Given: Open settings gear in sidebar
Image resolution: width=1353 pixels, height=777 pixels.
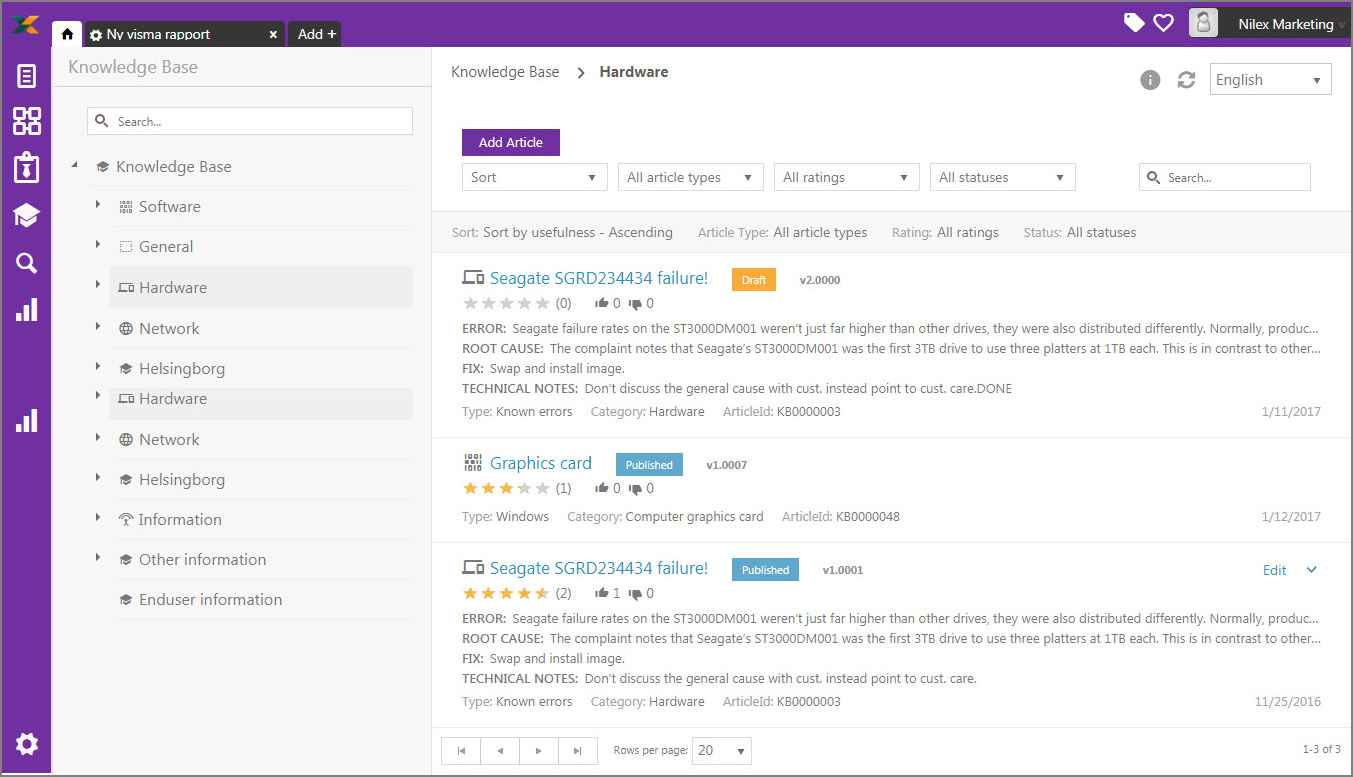Looking at the screenshot, I should click(27, 744).
